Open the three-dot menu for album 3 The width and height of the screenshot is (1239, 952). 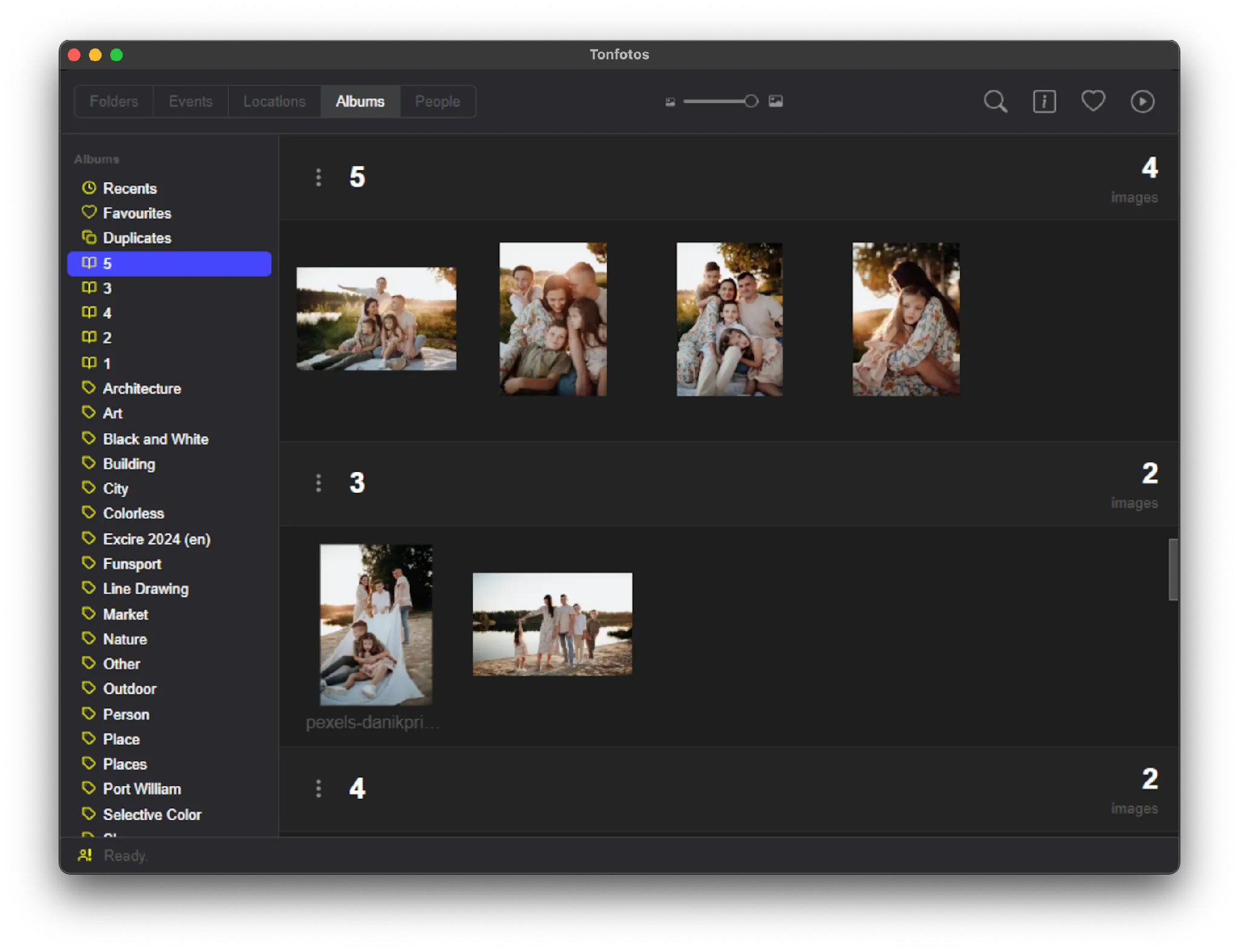[318, 483]
